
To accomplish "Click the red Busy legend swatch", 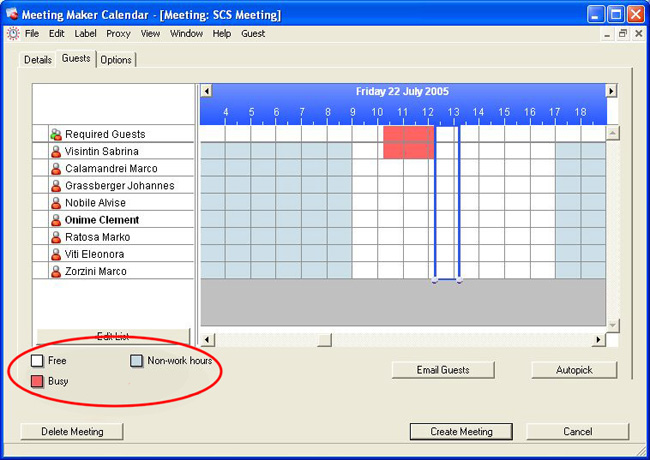I will point(37,381).
